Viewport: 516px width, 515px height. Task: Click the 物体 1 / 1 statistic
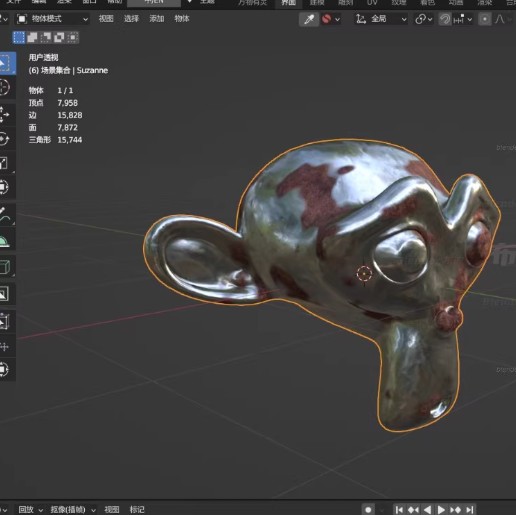[x=51, y=91]
